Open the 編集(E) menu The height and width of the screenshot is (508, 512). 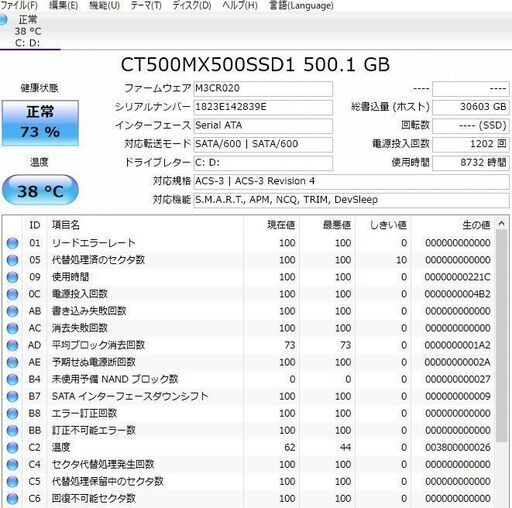click(63, 5)
